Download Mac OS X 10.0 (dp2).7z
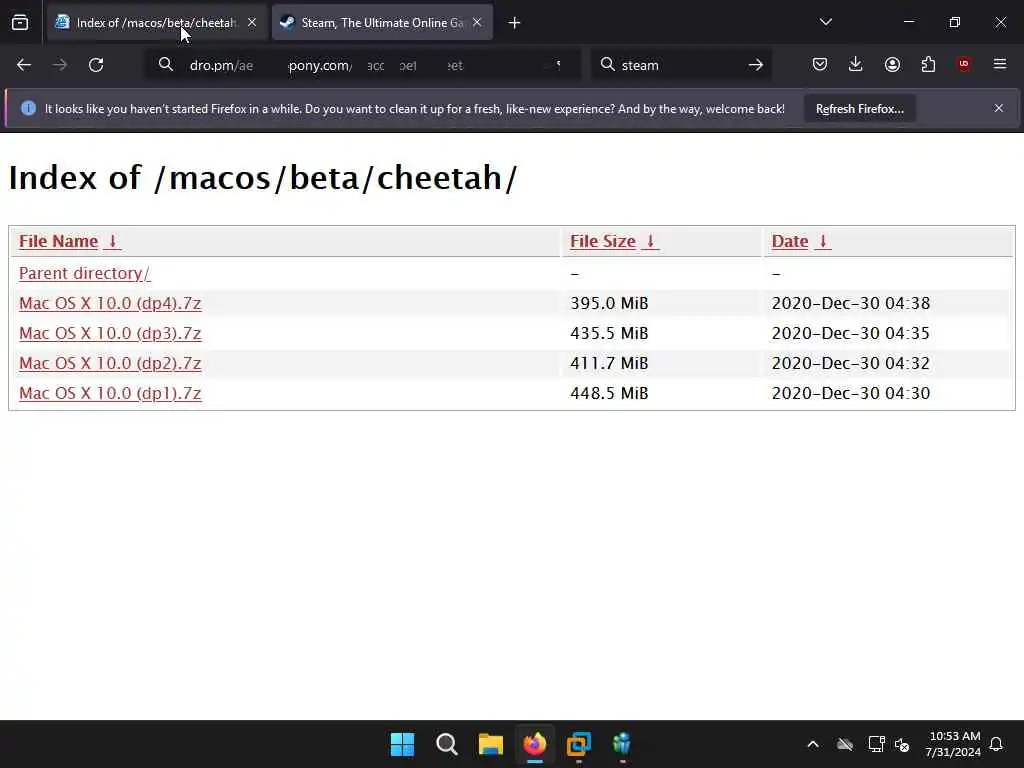This screenshot has height=768, width=1024. [110, 363]
